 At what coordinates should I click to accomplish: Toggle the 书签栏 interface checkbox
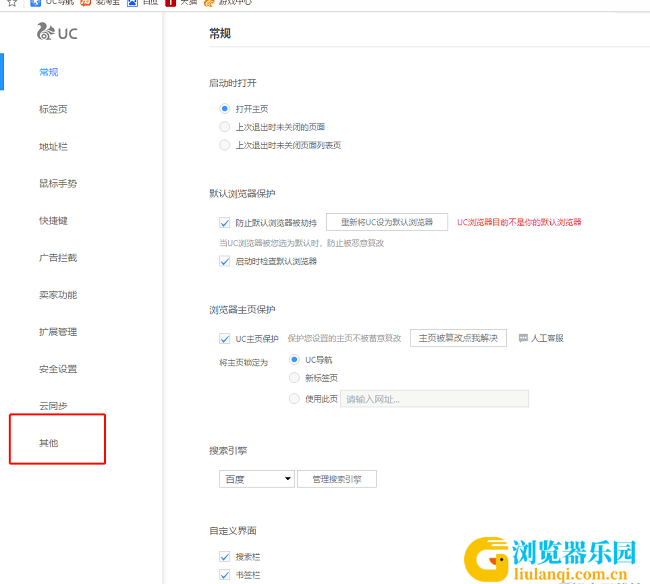225,575
